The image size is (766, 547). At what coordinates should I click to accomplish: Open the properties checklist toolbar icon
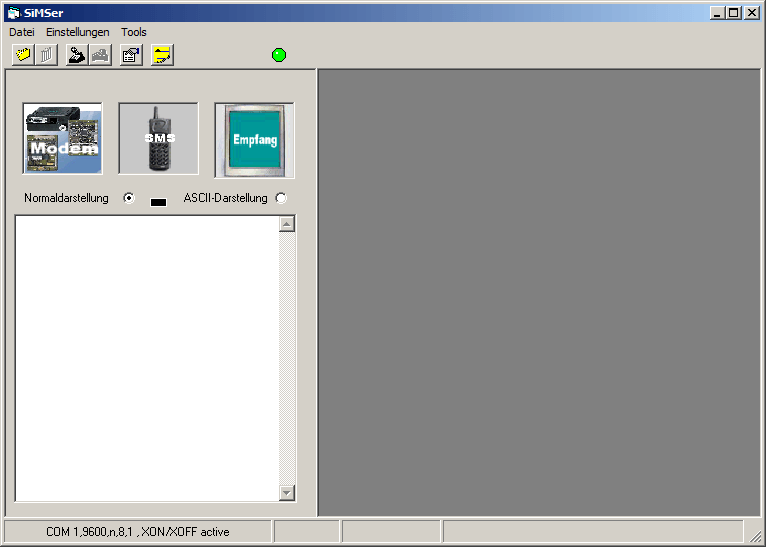[131, 55]
